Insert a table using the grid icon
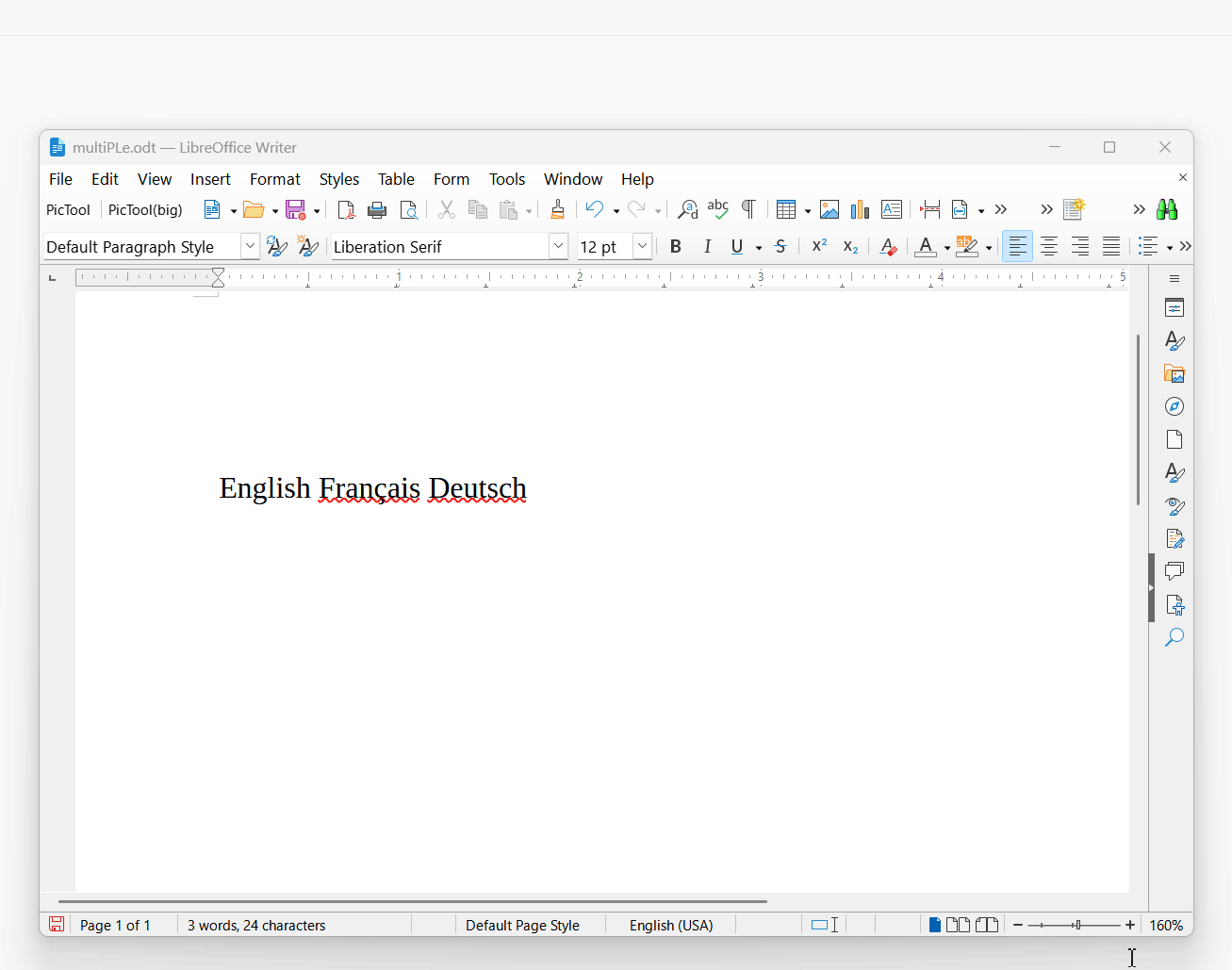The width and height of the screenshot is (1232, 970). click(786, 209)
